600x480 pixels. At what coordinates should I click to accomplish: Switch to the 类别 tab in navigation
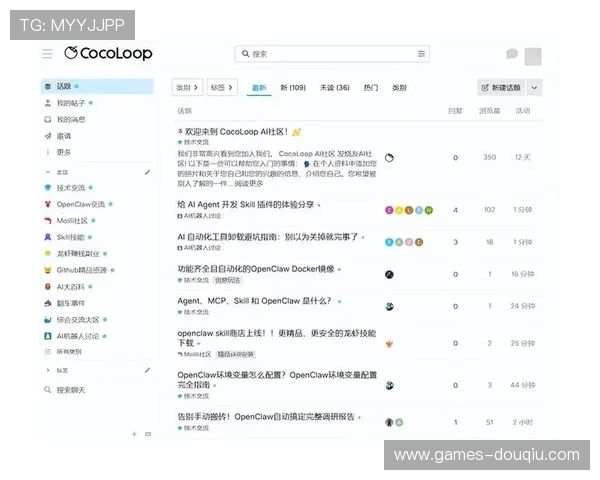[x=399, y=88]
